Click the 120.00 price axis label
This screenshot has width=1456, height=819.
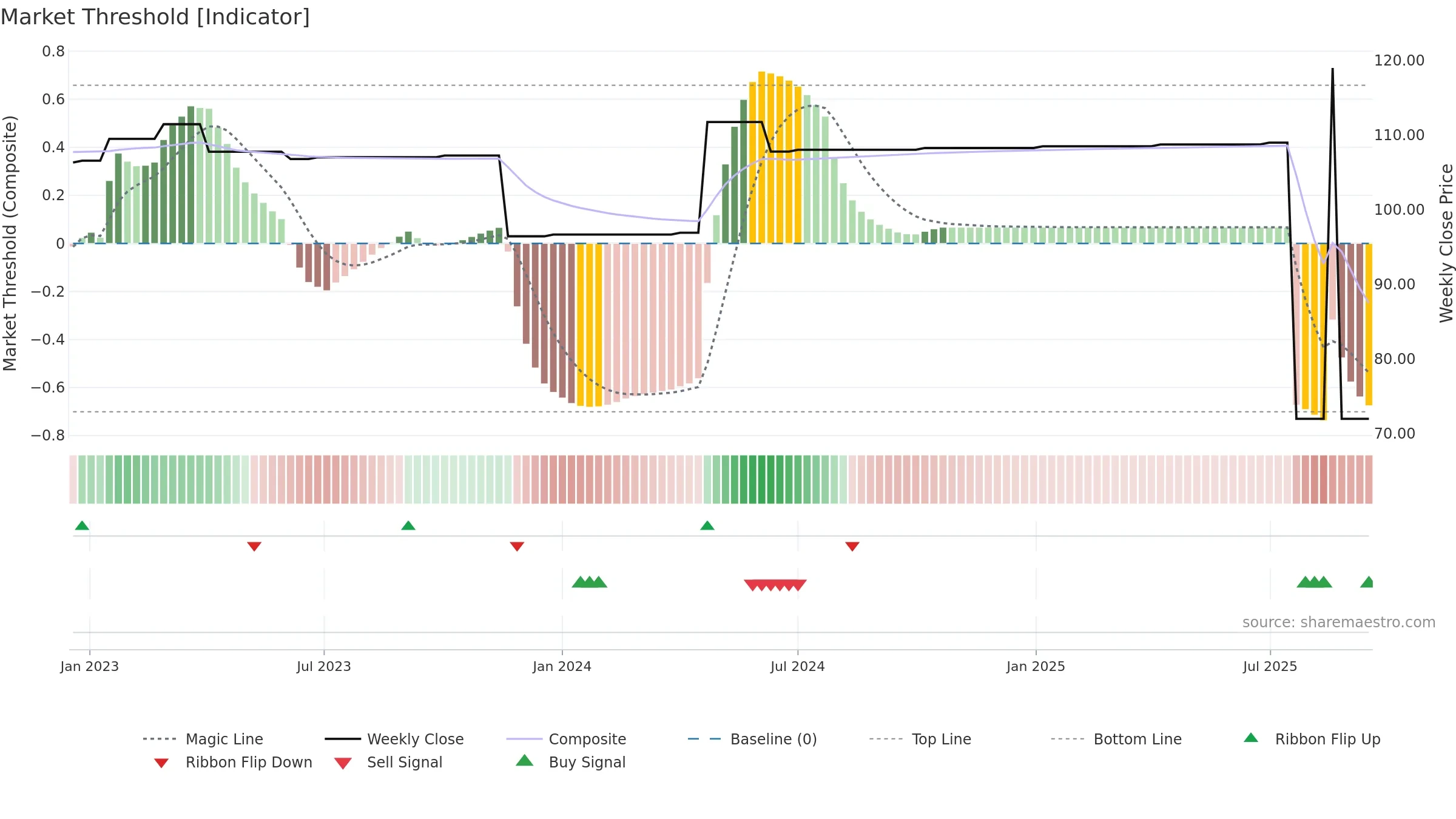[1399, 60]
